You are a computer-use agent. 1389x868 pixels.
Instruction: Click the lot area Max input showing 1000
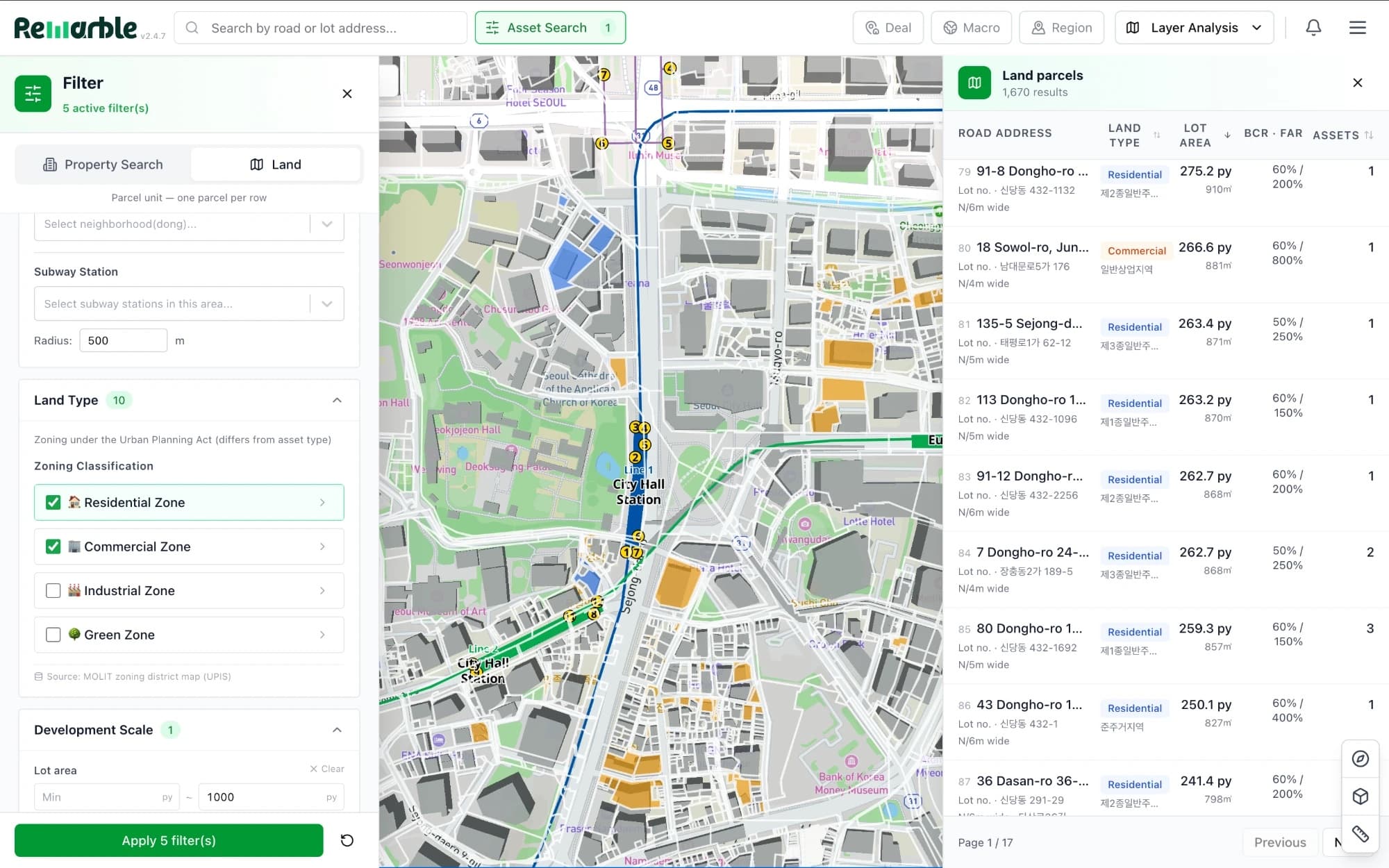point(271,797)
